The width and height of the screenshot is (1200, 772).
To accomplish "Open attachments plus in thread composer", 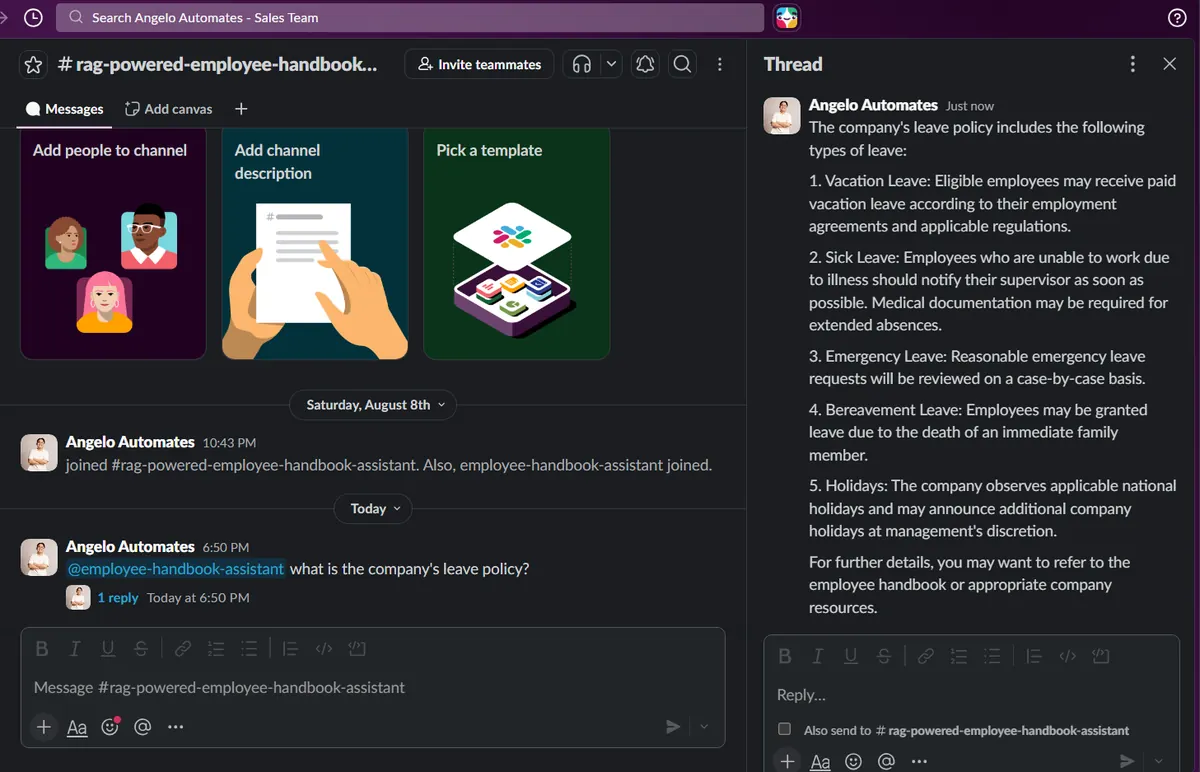I will [x=787, y=761].
